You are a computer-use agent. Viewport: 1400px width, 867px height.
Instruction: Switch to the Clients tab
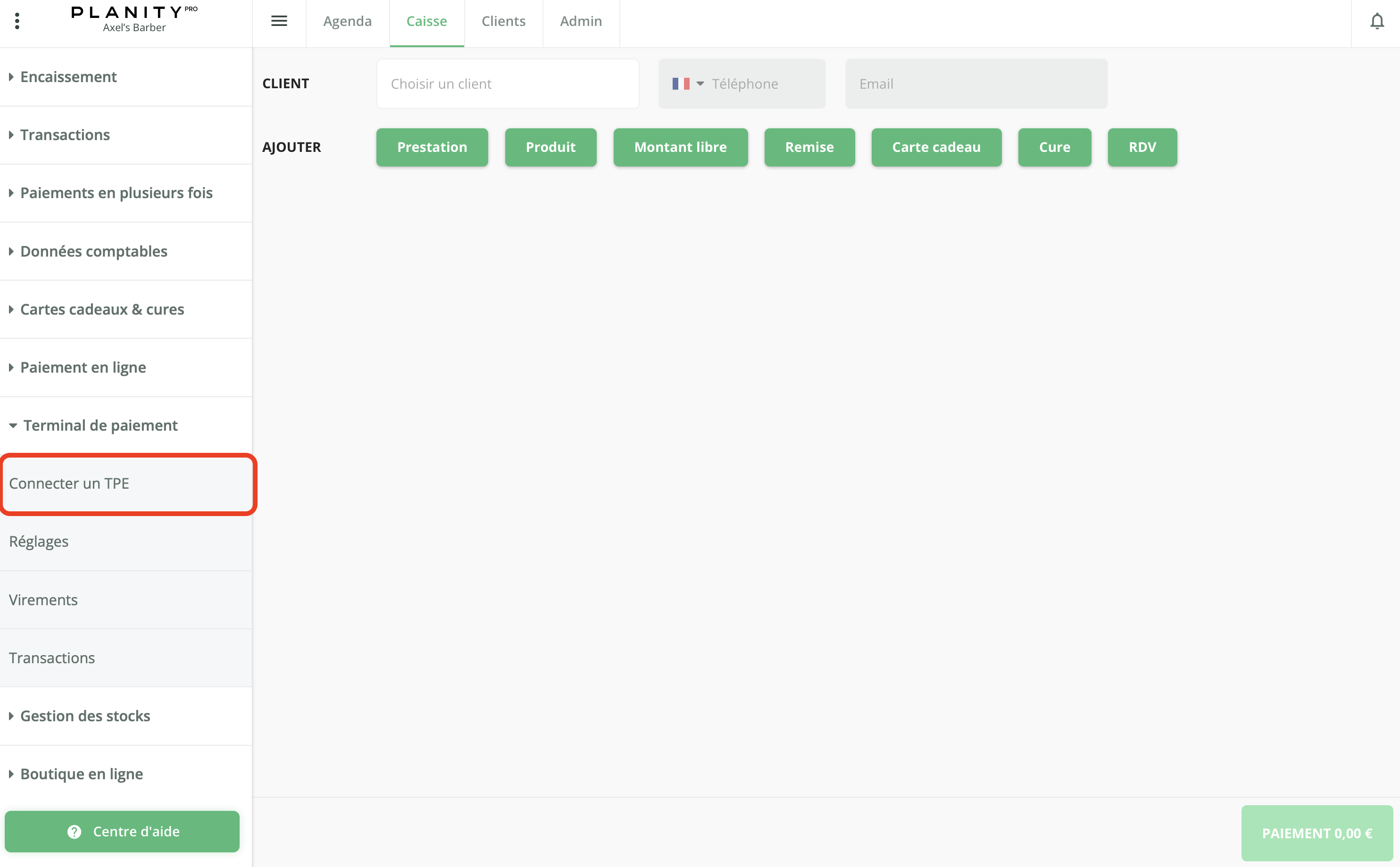click(503, 21)
